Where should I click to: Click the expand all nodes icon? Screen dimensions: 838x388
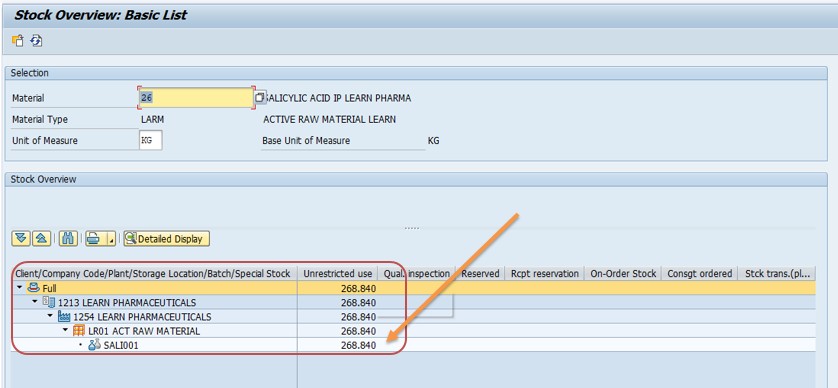point(21,238)
